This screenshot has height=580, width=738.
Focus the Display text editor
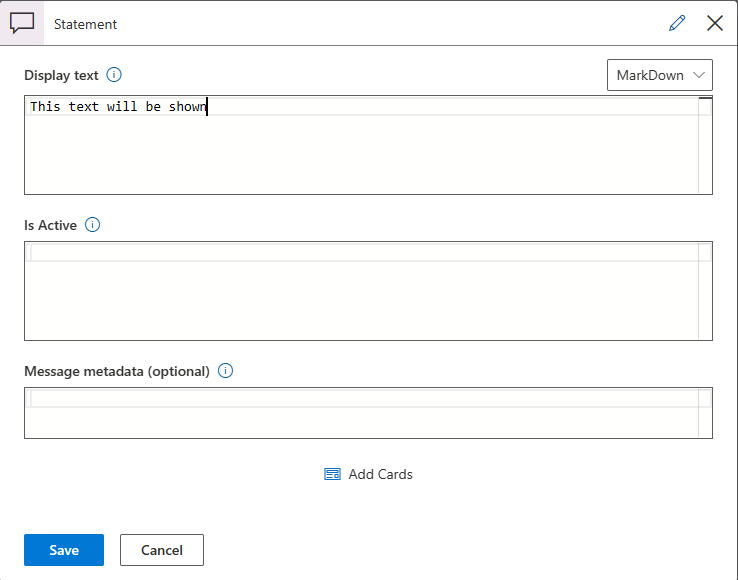click(368, 145)
